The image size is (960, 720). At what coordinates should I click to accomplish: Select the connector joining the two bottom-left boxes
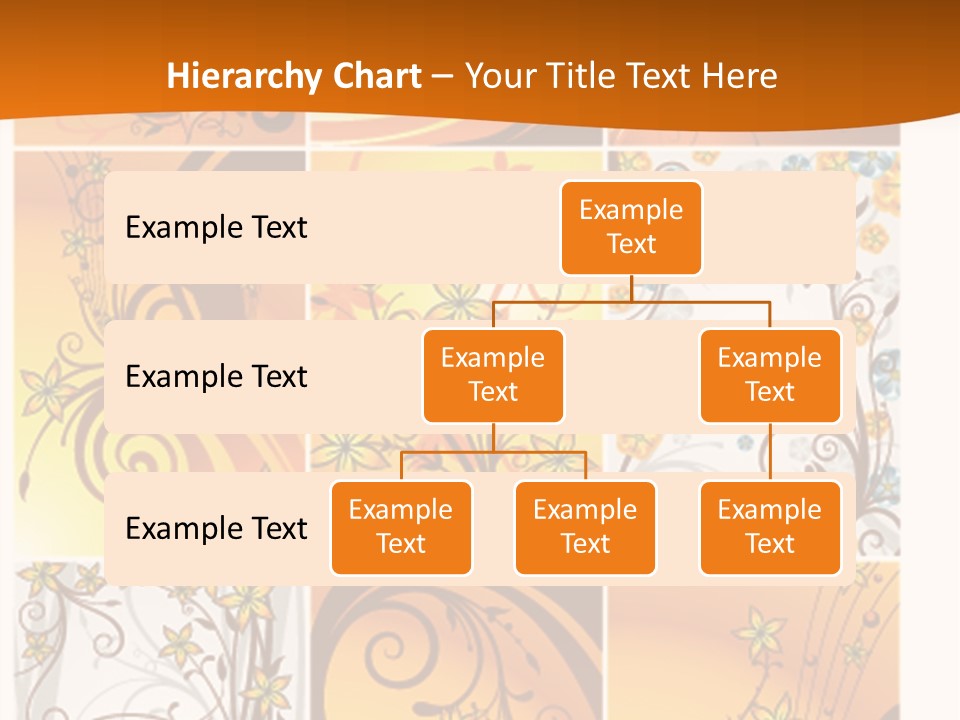(x=493, y=452)
